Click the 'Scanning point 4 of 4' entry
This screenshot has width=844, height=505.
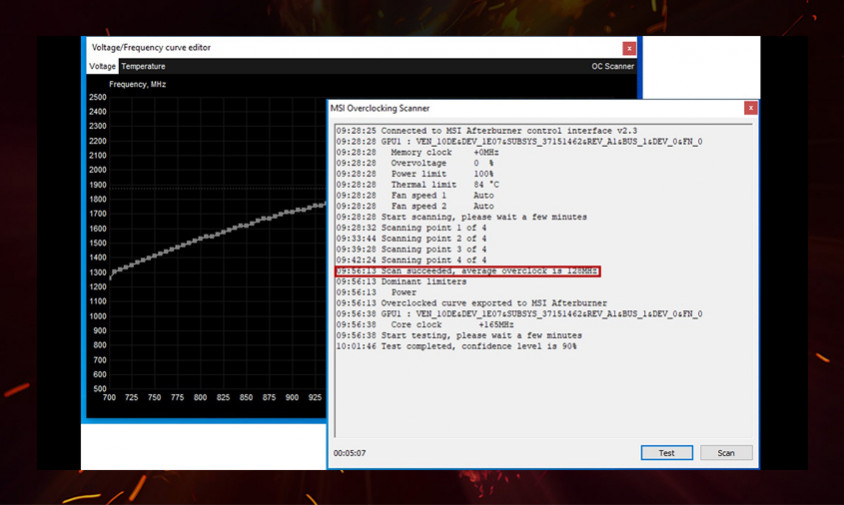[x=411, y=260]
